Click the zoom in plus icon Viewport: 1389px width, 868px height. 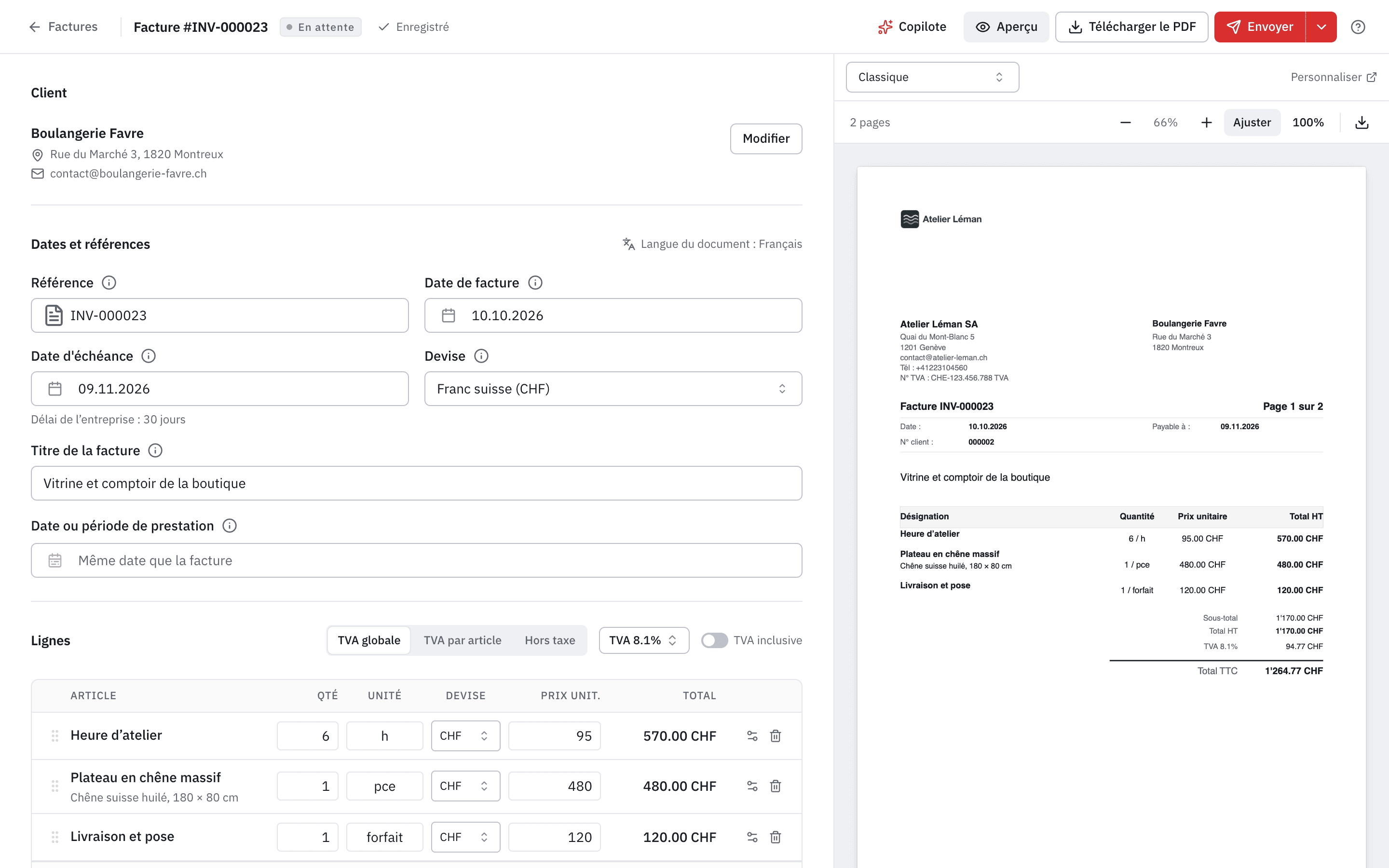[1207, 122]
